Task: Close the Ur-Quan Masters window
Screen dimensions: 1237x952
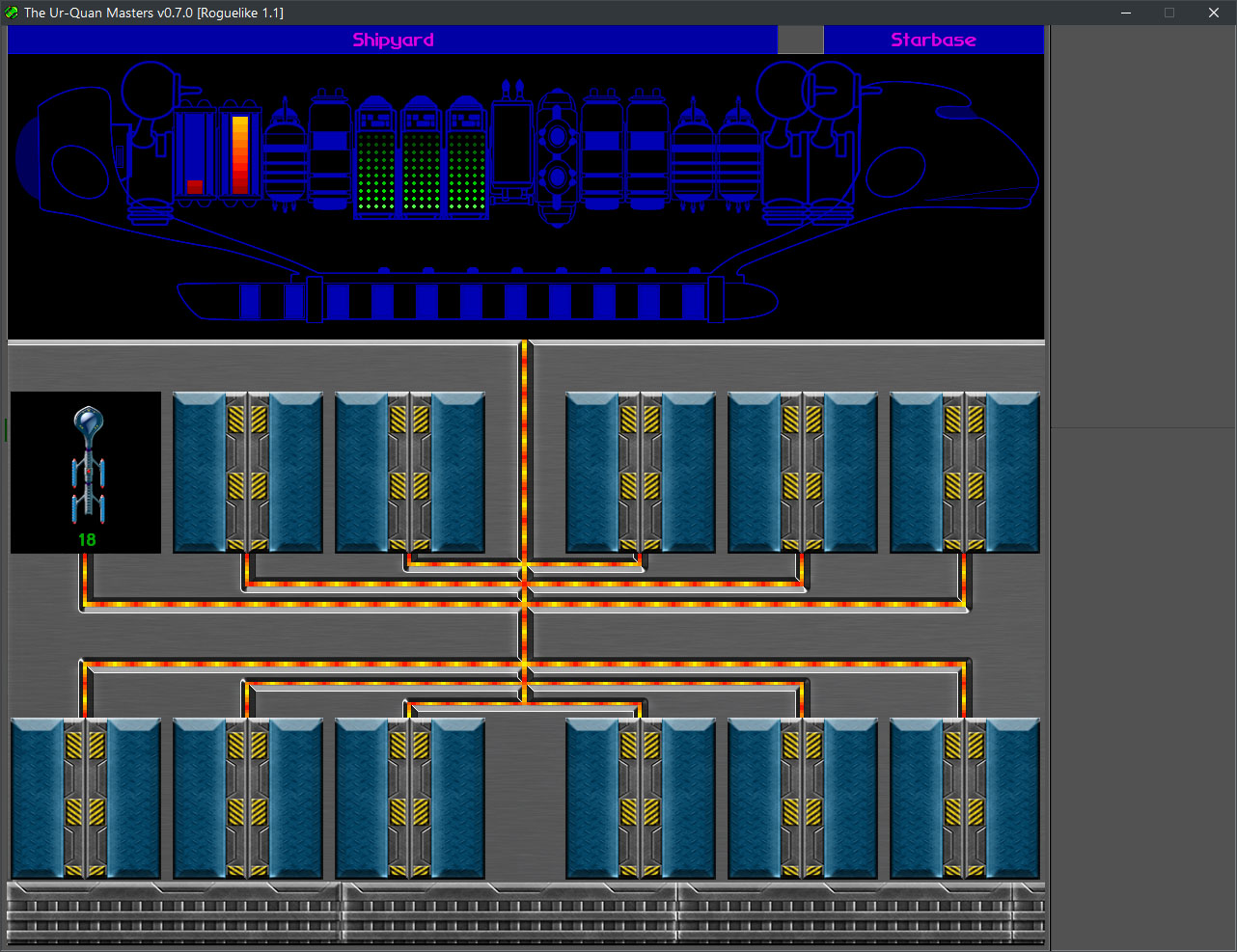Action: pyautogui.click(x=1214, y=13)
